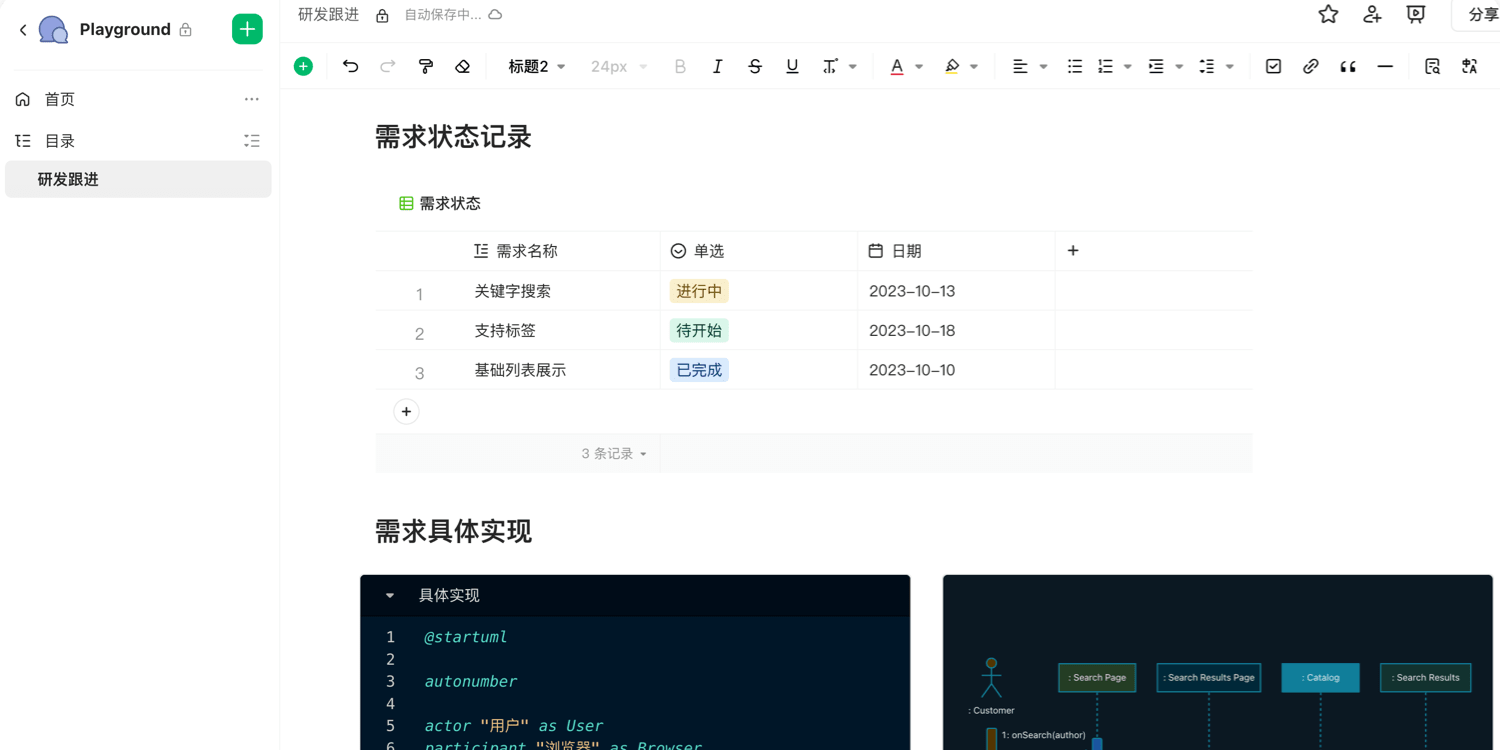Open the highlight color dropdown arrow
Screen dimensions: 1500x750
[974, 67]
